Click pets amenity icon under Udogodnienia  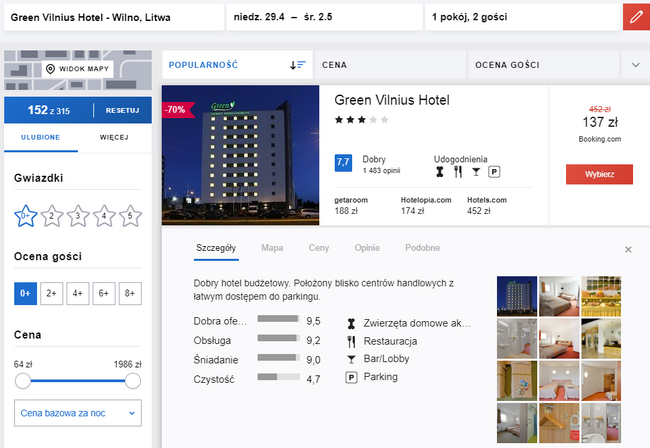tap(440, 172)
